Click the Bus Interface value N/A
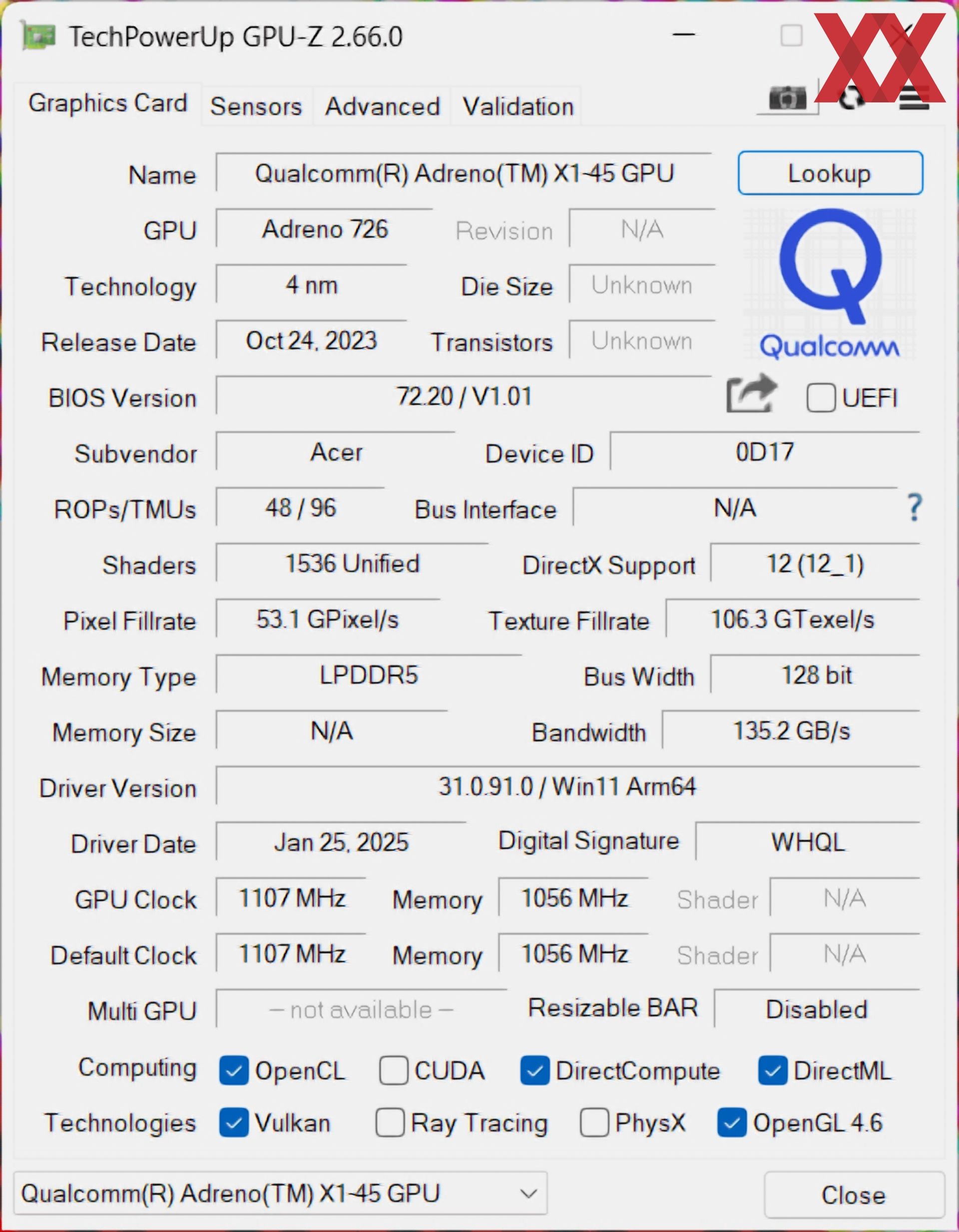Screen dimensions: 959x1232 pyautogui.click(x=734, y=507)
